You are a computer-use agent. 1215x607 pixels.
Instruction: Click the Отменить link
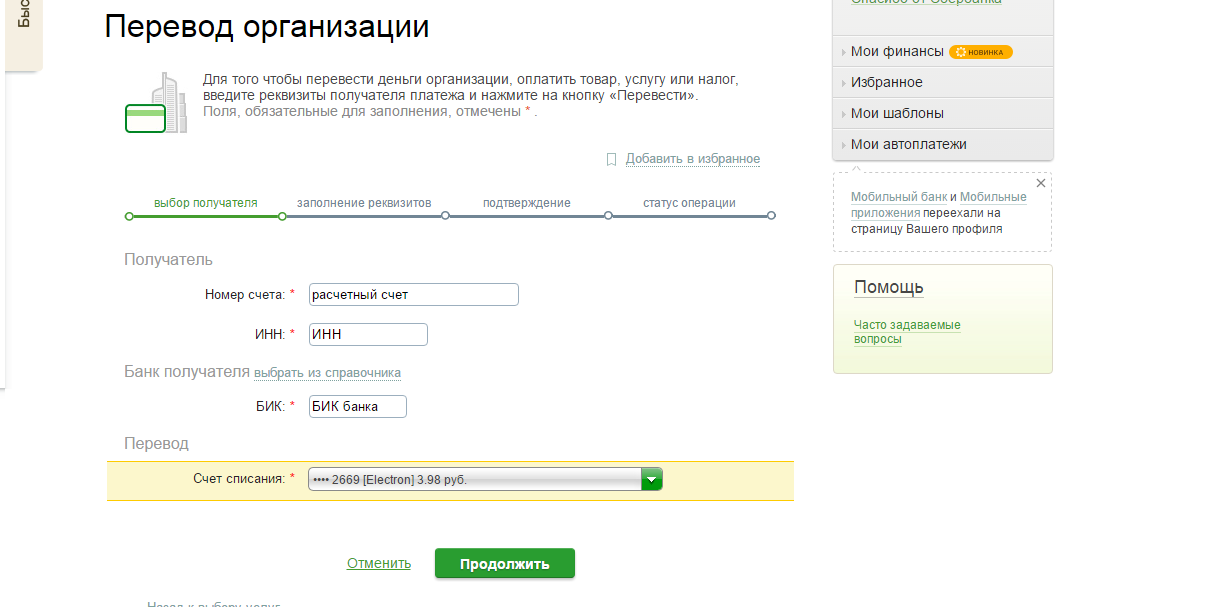coord(379,563)
